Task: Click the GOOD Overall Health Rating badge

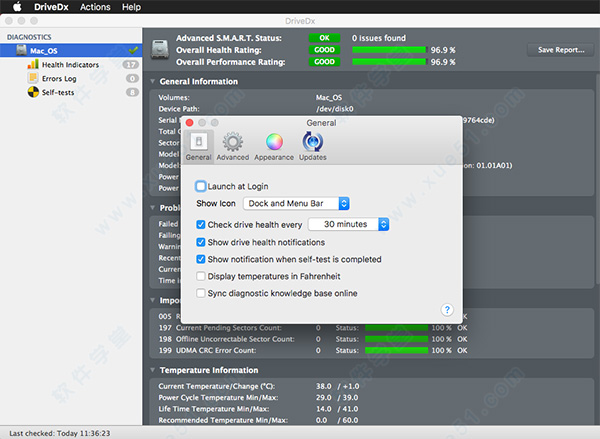Action: click(324, 50)
